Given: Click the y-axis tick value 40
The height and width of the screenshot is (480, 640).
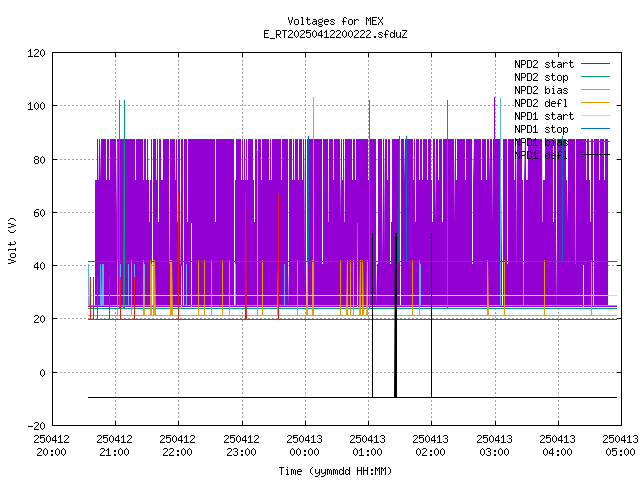Looking at the screenshot, I should [x=40, y=266].
